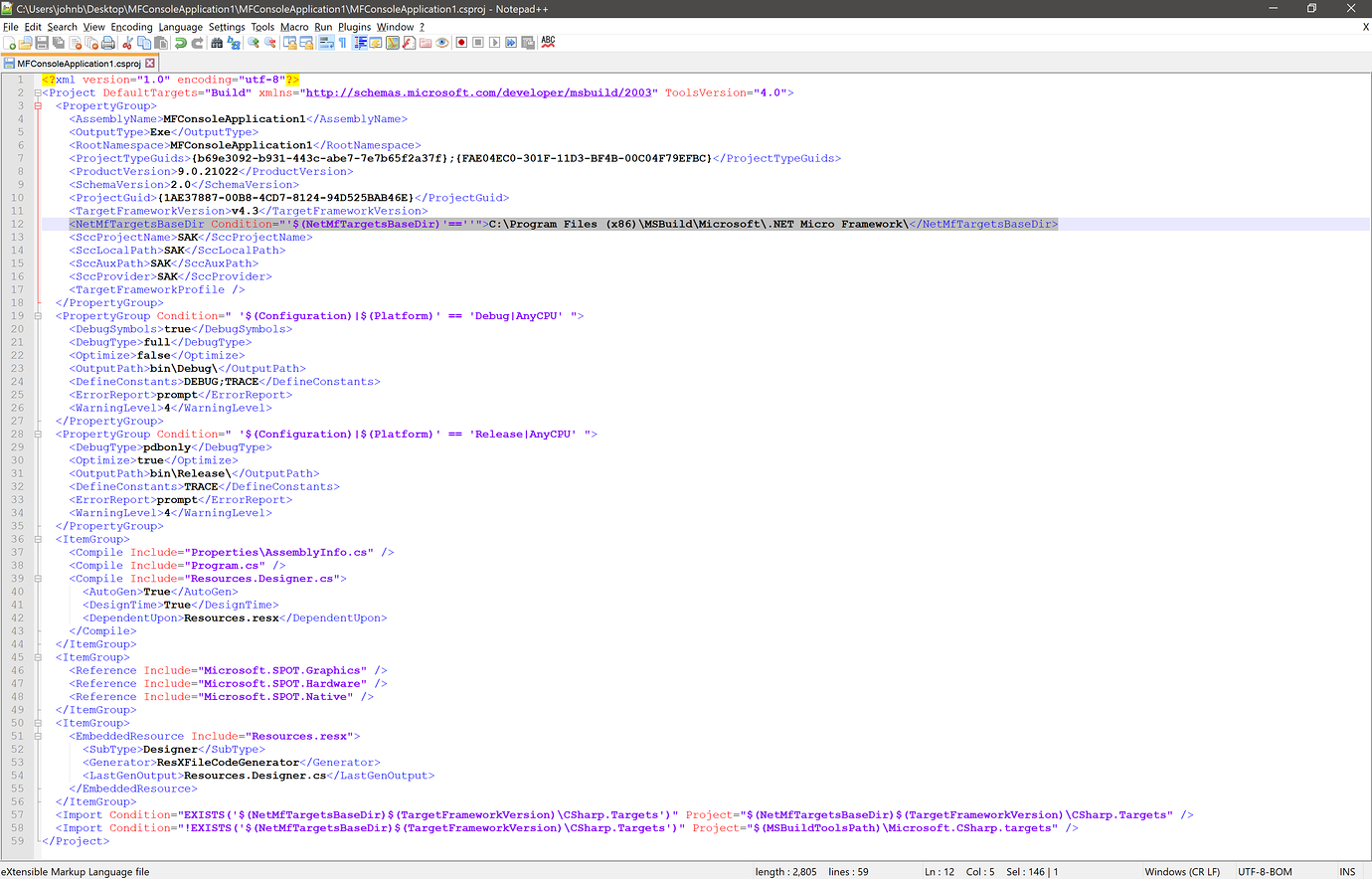Collapse the Debug PropertyGroup fold at line 19
Screen dimensions: 1372x879
pos(38,316)
